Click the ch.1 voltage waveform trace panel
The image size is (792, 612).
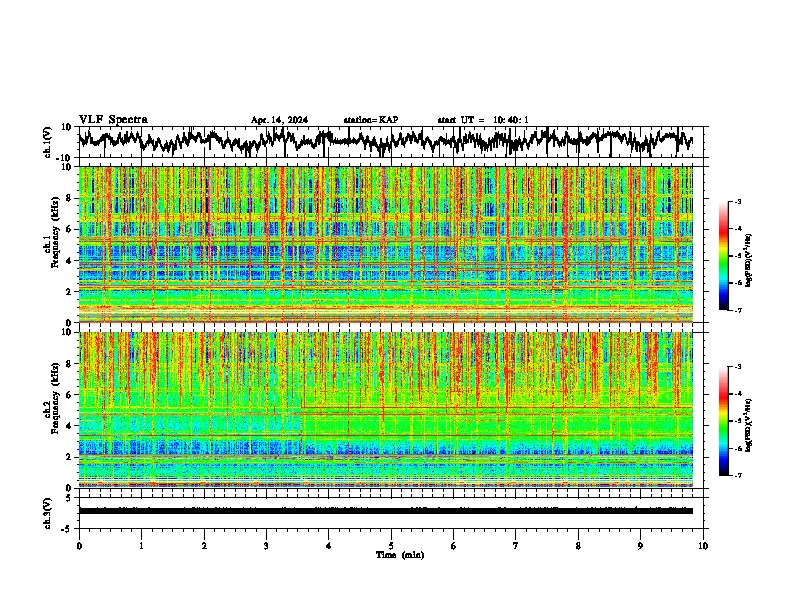click(x=393, y=142)
